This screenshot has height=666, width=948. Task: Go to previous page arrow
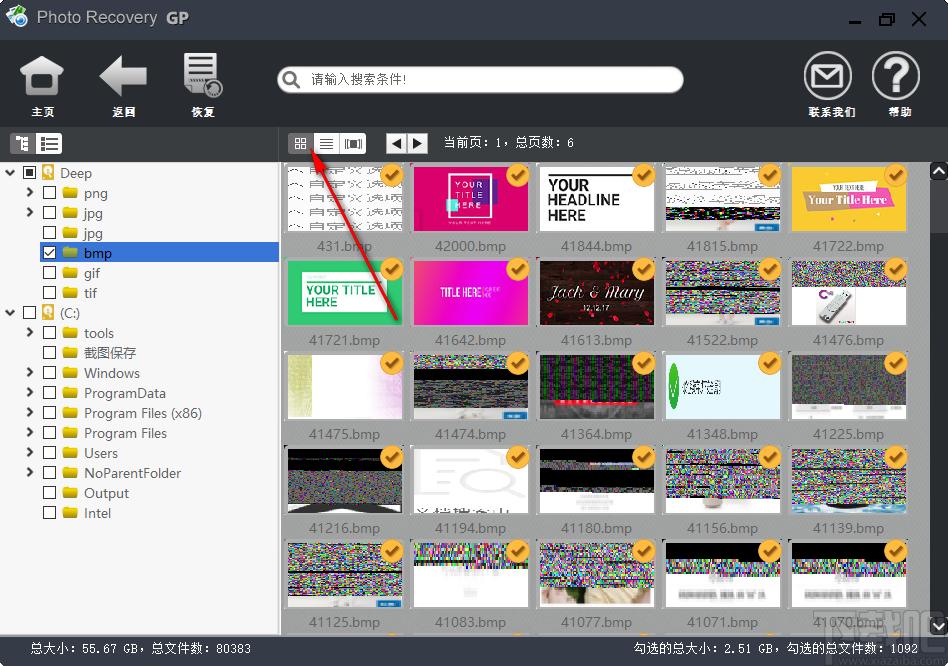tap(396, 144)
